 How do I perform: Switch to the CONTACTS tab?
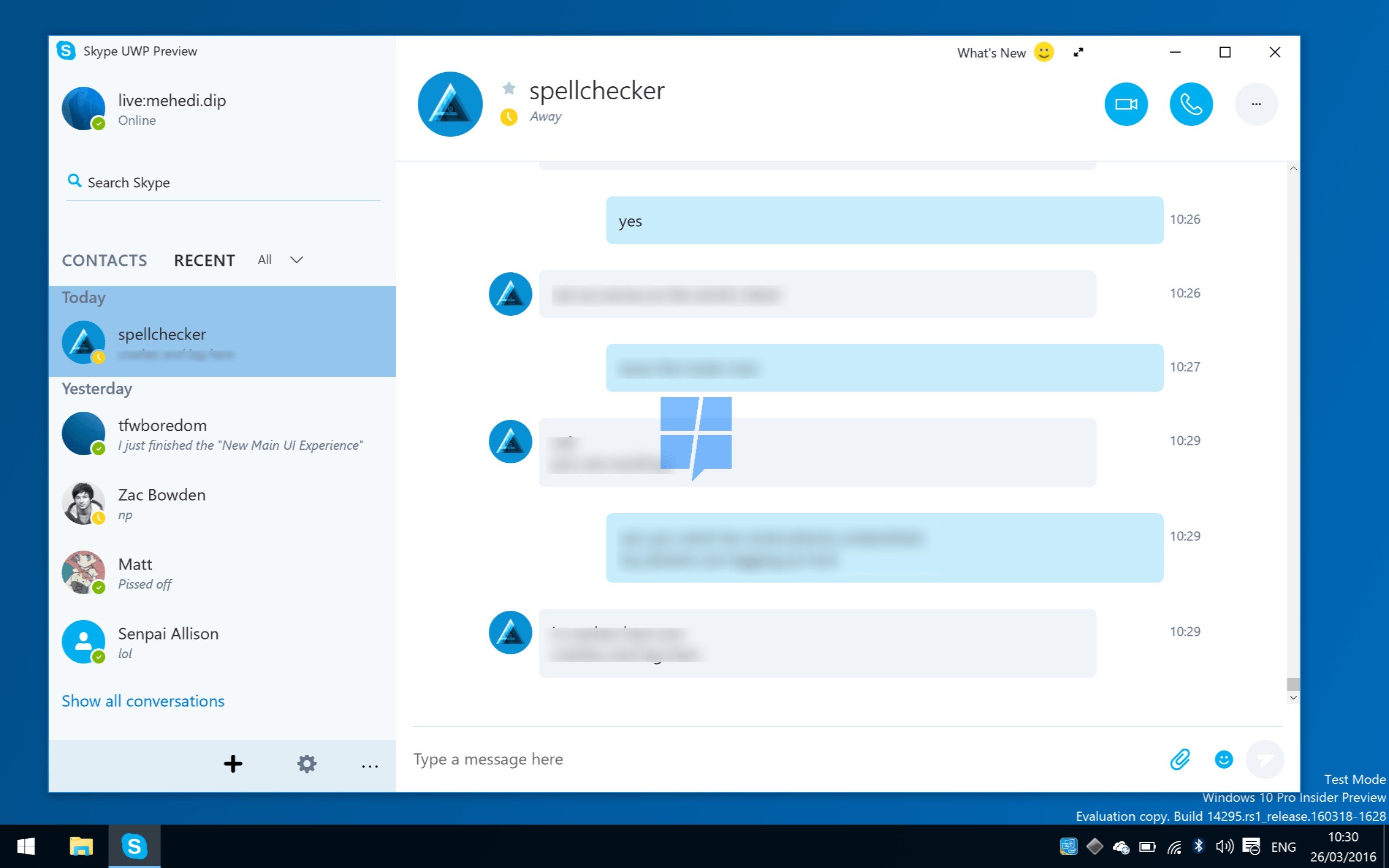(105, 260)
